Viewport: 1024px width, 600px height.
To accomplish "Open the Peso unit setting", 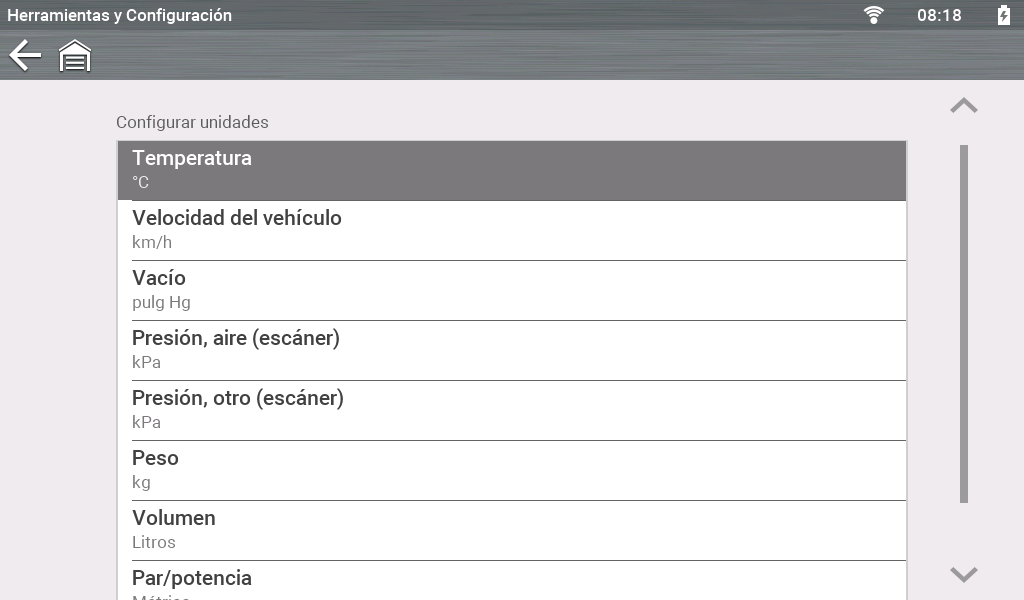I will tap(511, 470).
